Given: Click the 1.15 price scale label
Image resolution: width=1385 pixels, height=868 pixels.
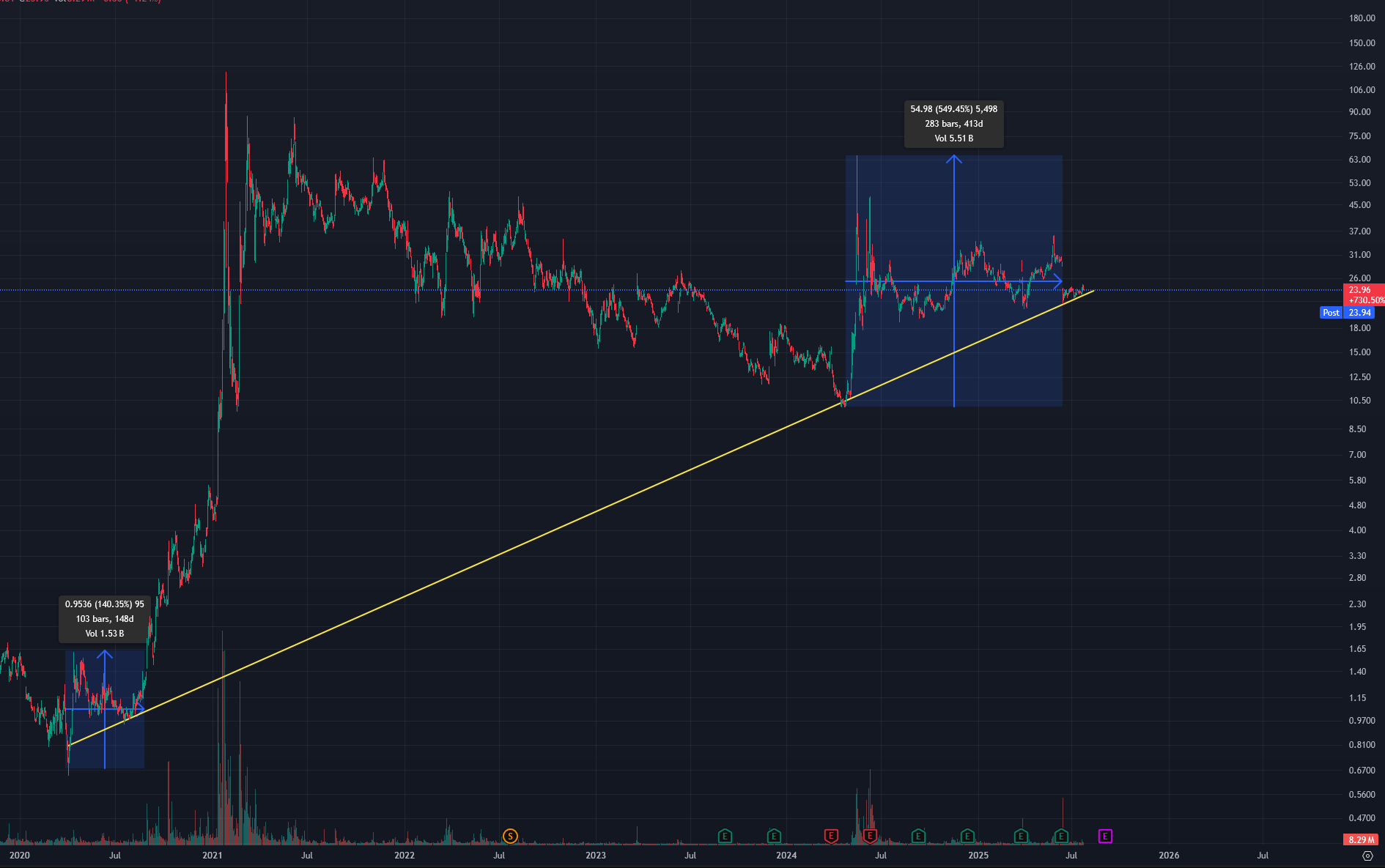Looking at the screenshot, I should pos(1357,698).
